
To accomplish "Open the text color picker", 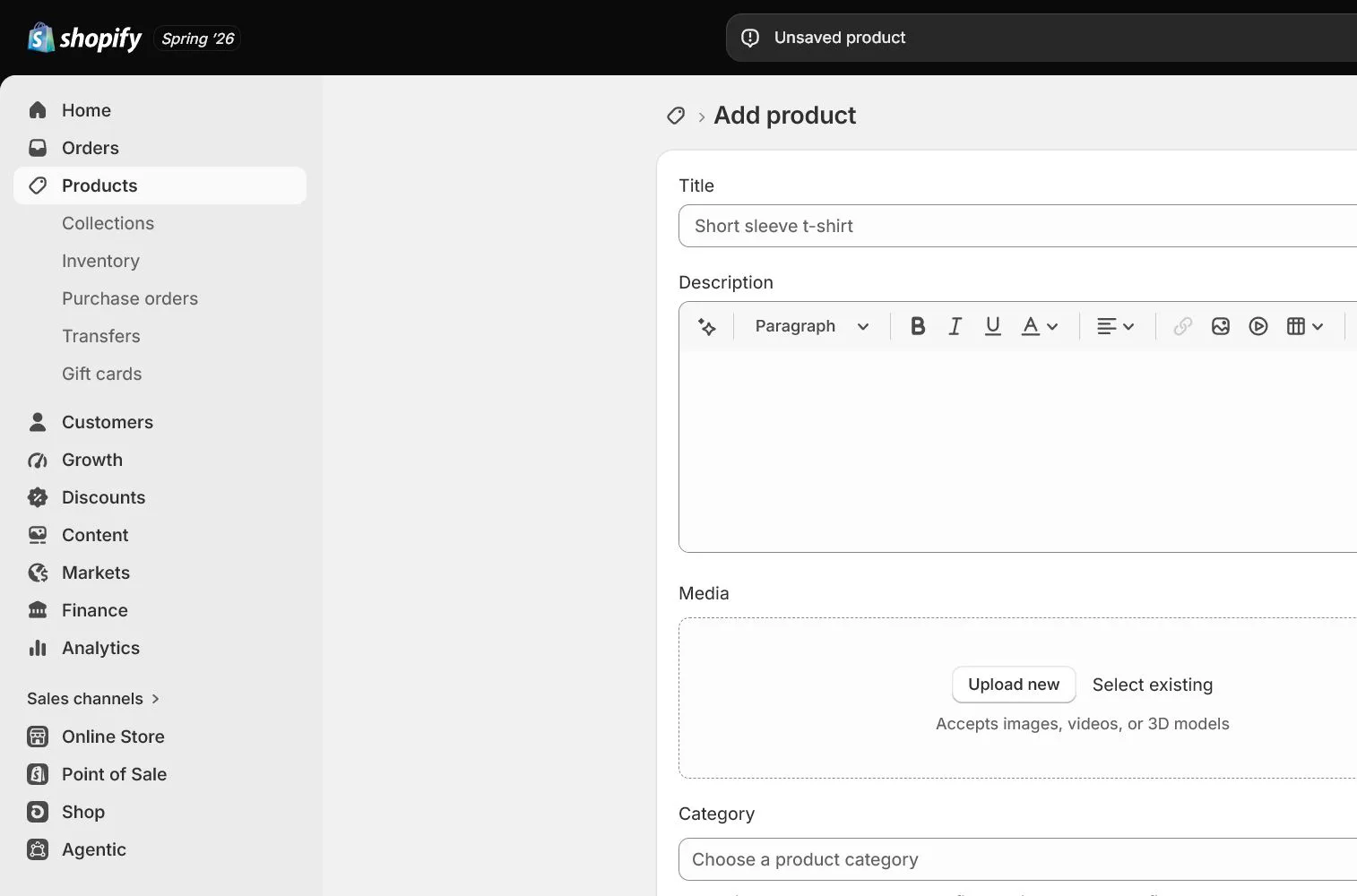I will coord(1040,326).
